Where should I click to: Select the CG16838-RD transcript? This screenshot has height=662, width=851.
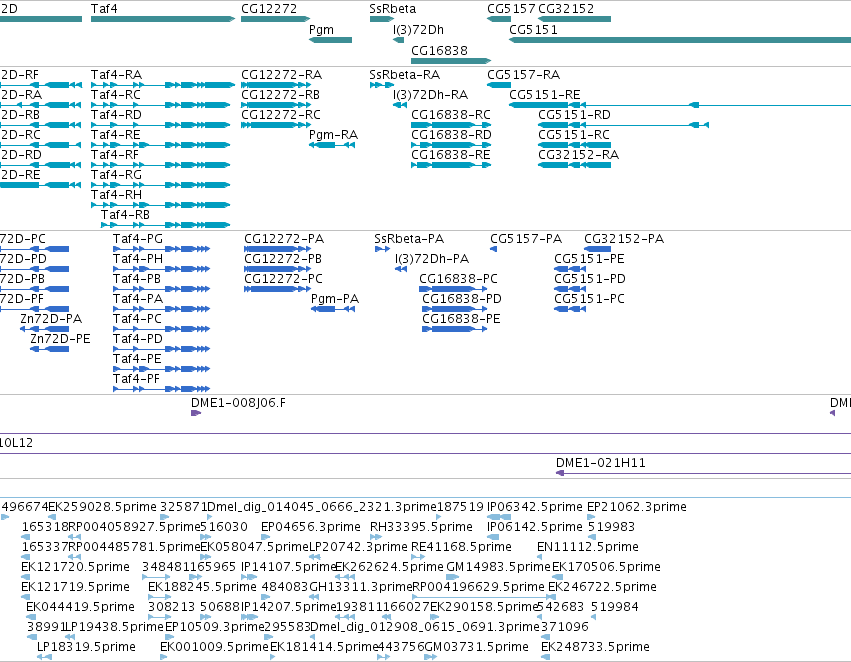[451, 145]
